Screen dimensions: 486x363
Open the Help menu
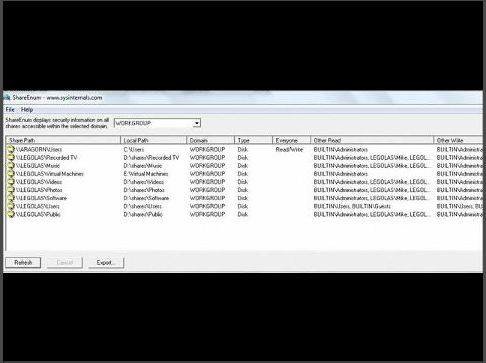pos(27,109)
